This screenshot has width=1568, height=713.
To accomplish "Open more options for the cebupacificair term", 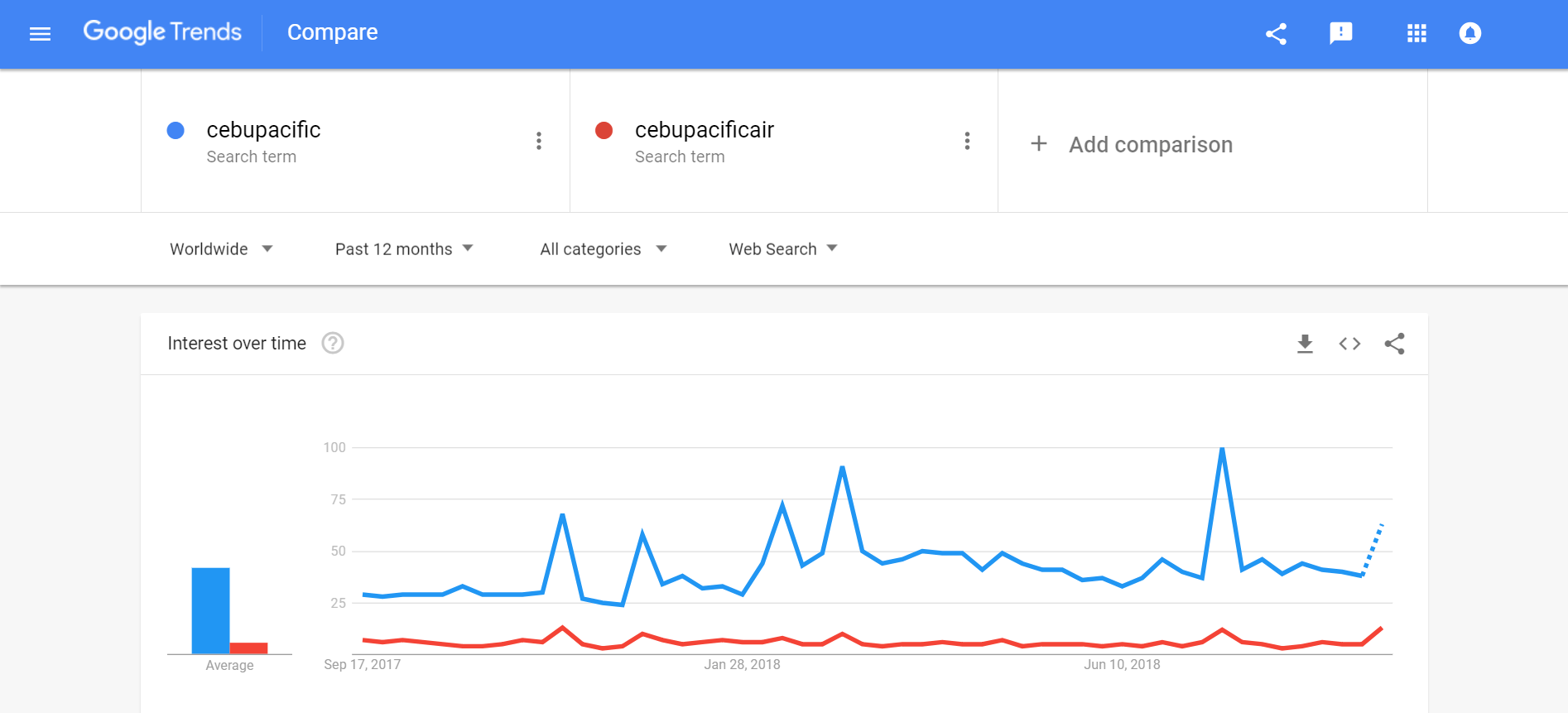I will click(x=967, y=141).
